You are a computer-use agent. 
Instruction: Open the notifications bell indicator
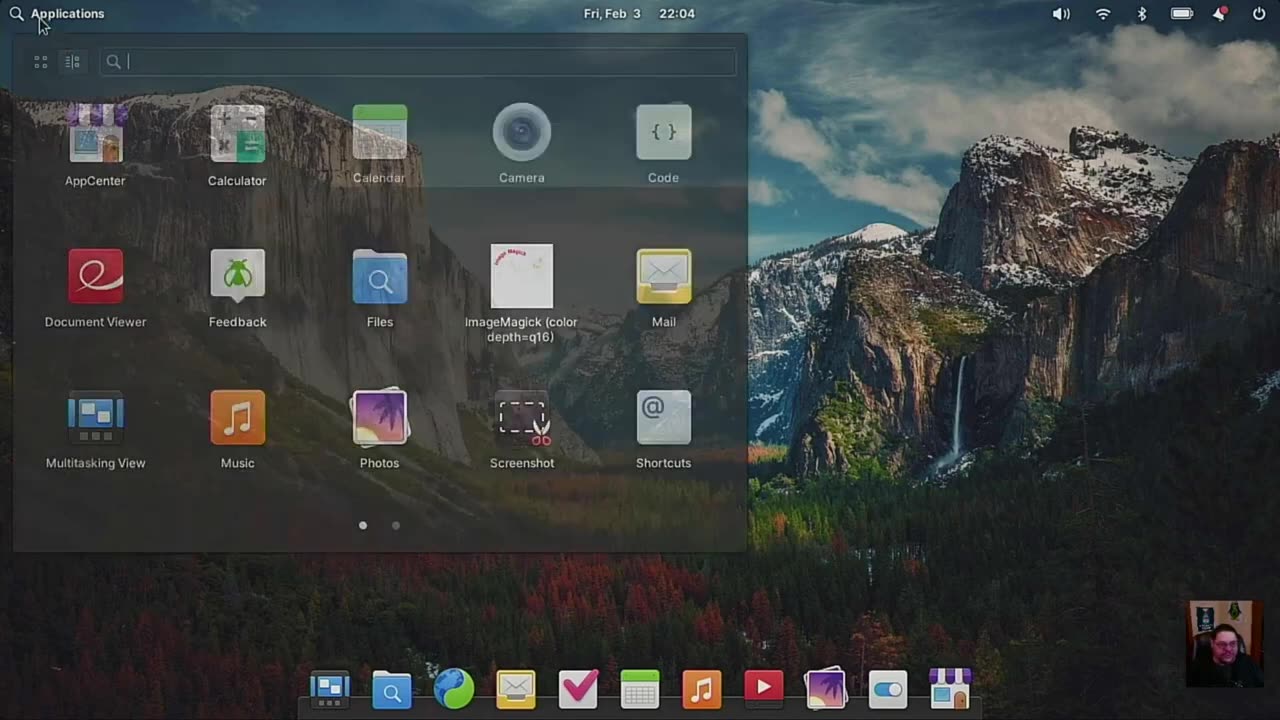click(1221, 14)
